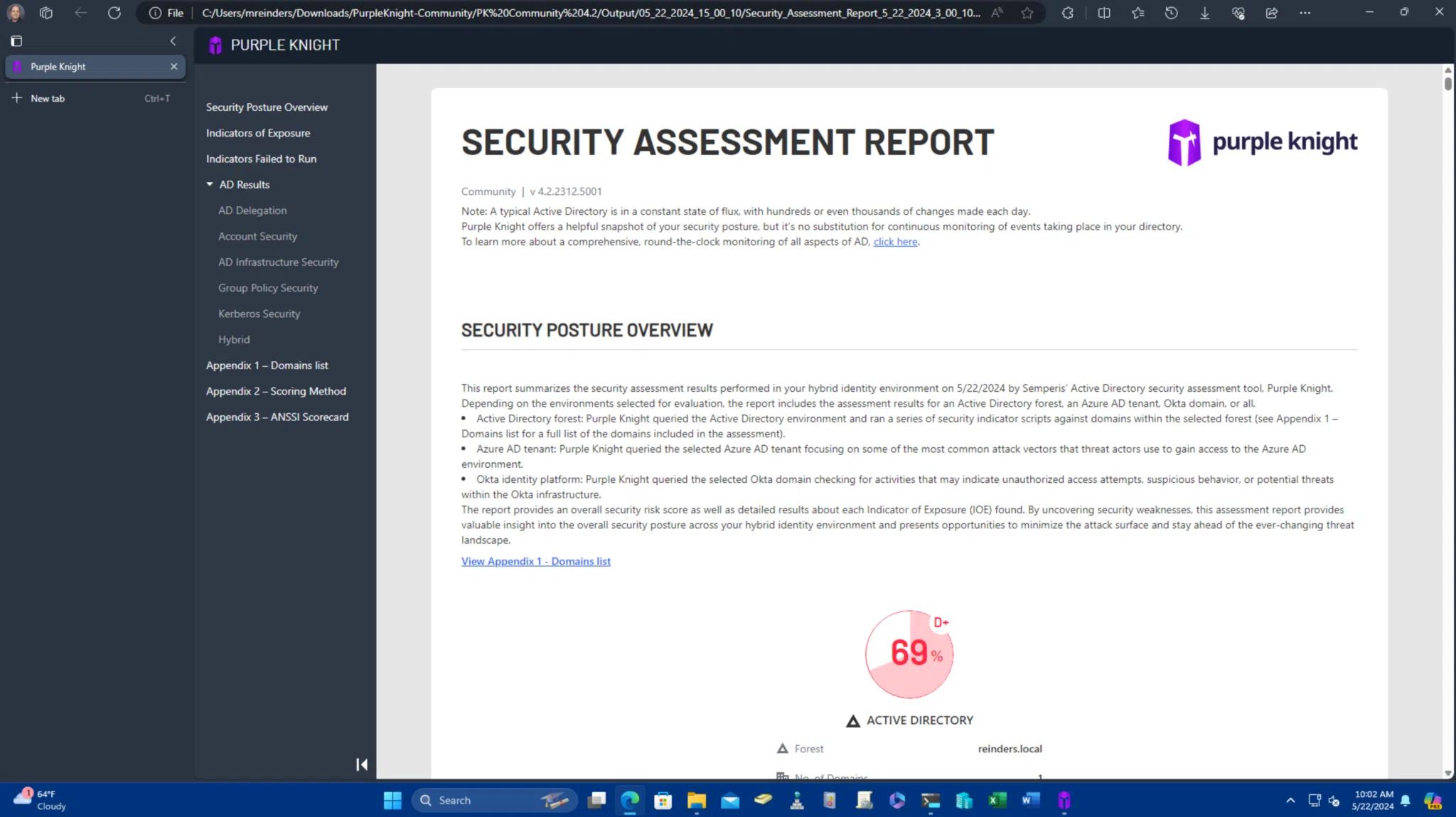Show hidden system tray icons chevron
1456x817 pixels.
click(1290, 801)
